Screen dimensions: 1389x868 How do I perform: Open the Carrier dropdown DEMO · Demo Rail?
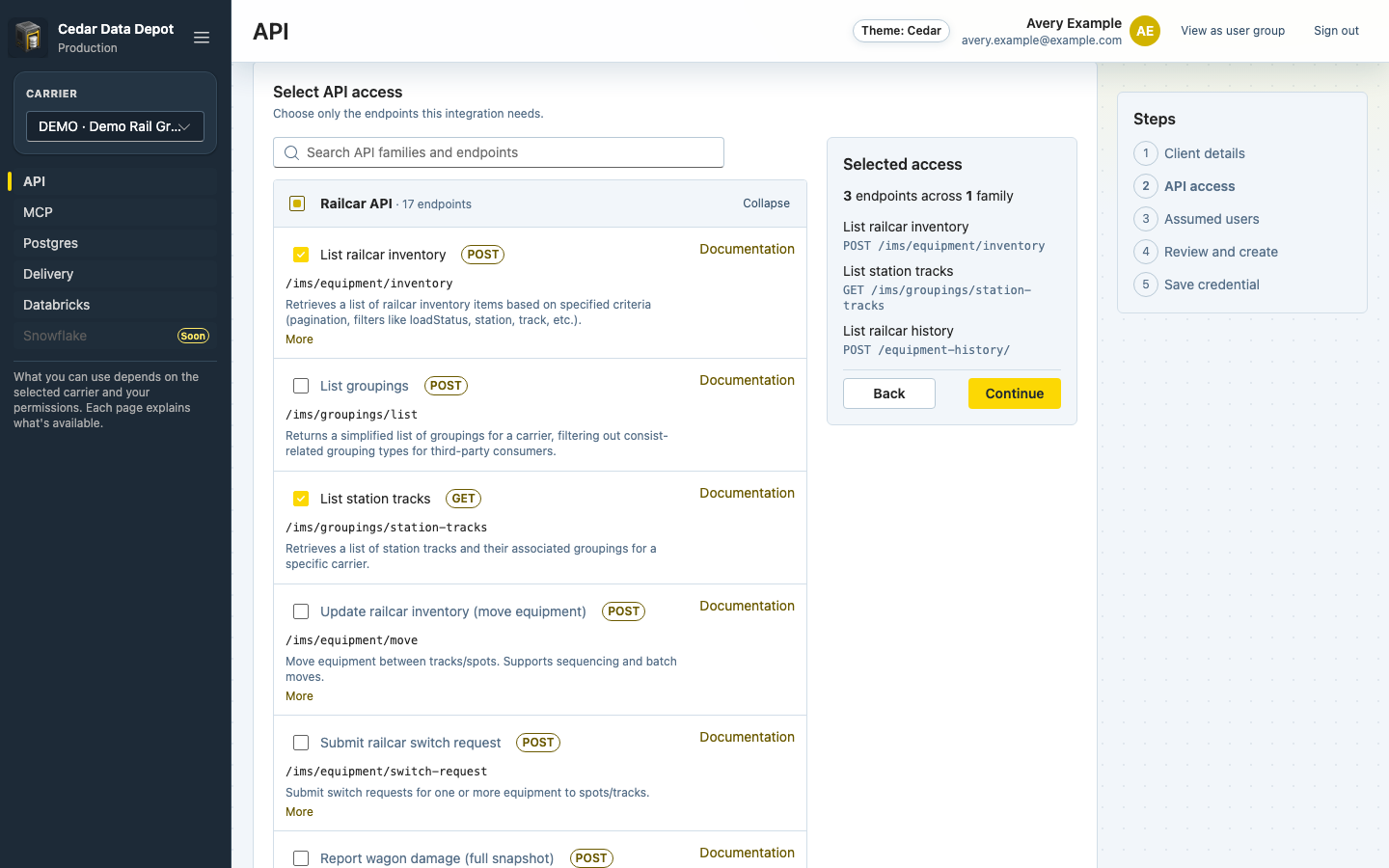tap(115, 126)
